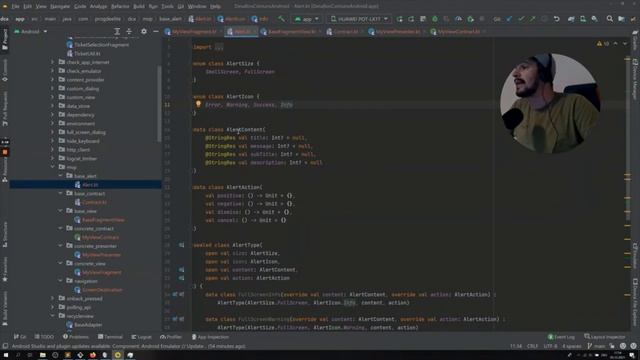Click the Undo/Rollback arrow toolbar icon
This screenshot has width=640, height=360.
(x=556, y=19)
